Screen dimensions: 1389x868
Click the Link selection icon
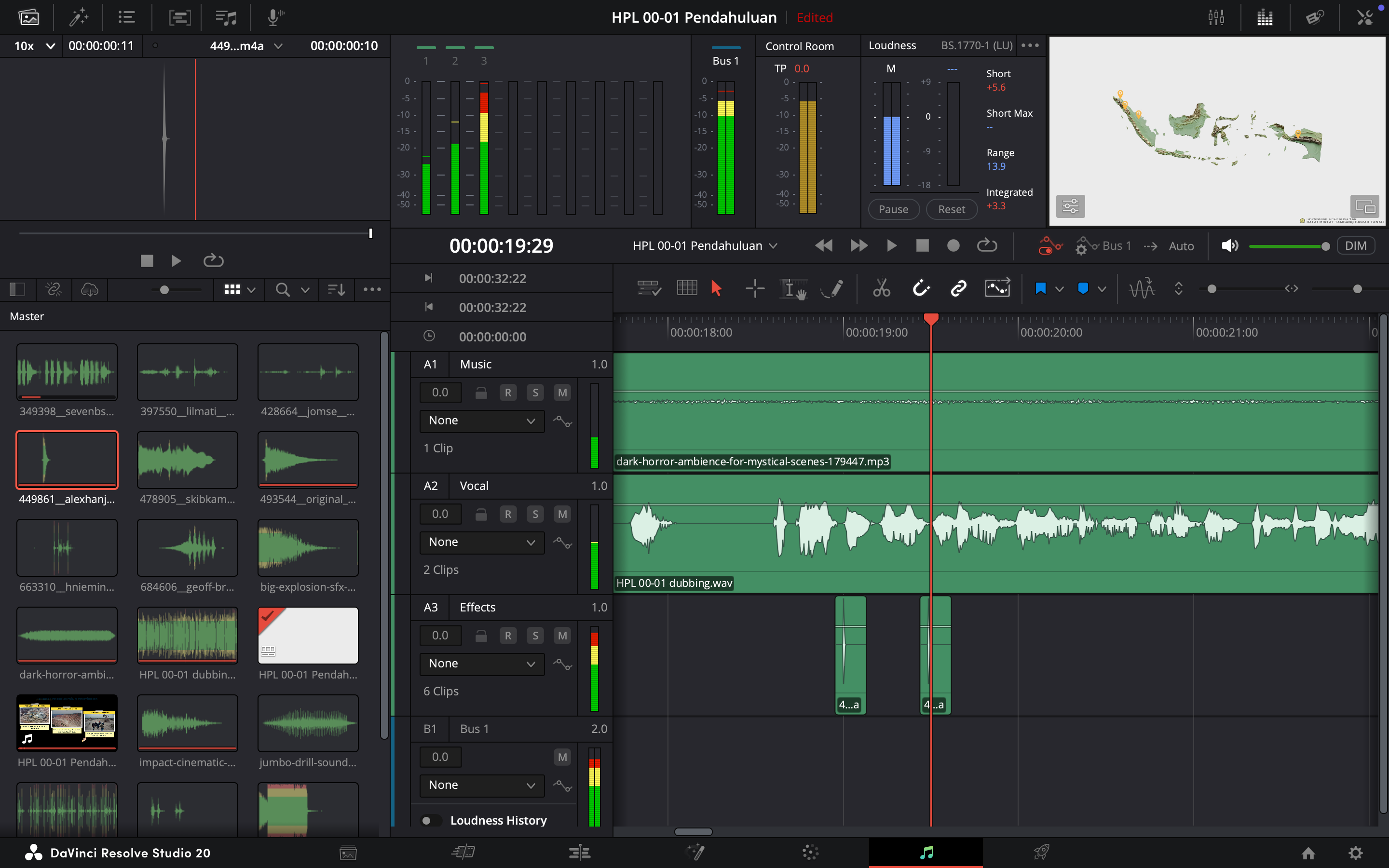[958, 288]
